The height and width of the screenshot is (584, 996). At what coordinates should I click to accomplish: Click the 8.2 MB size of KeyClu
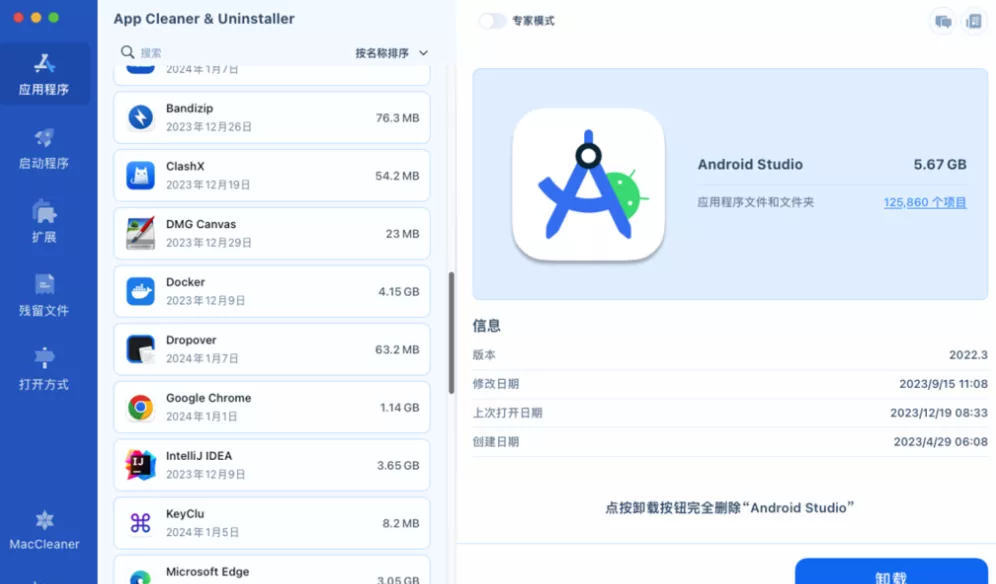[401, 524]
